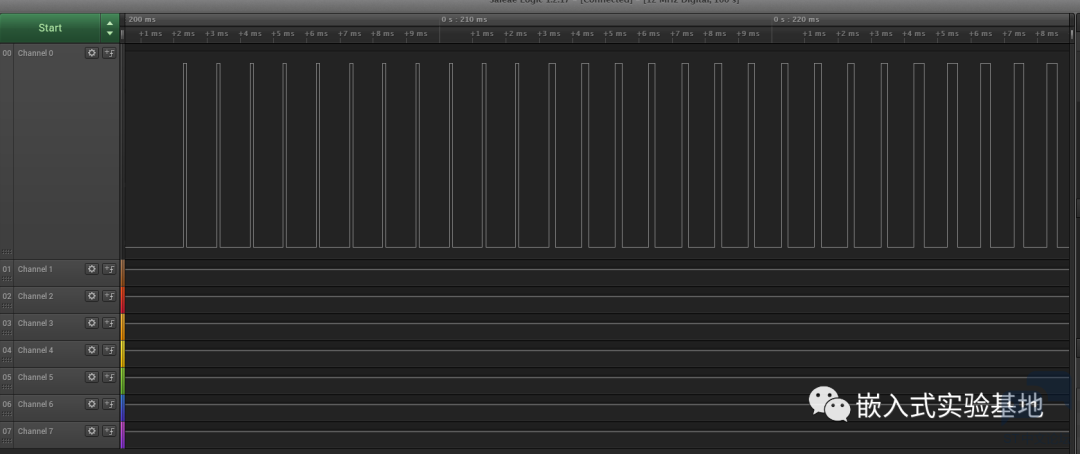The width and height of the screenshot is (1080, 454).
Task: Open Channel 6 settings gear
Action: click(92, 404)
